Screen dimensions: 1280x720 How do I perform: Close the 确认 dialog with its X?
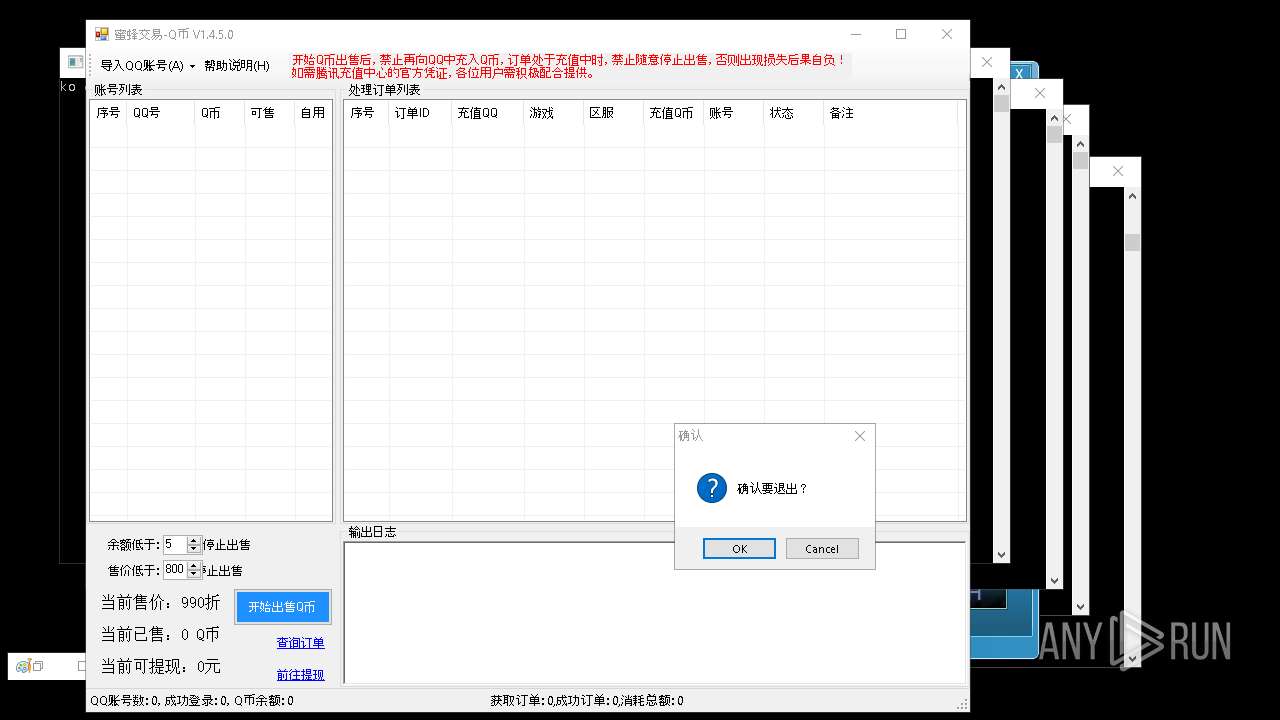pyautogui.click(x=859, y=436)
